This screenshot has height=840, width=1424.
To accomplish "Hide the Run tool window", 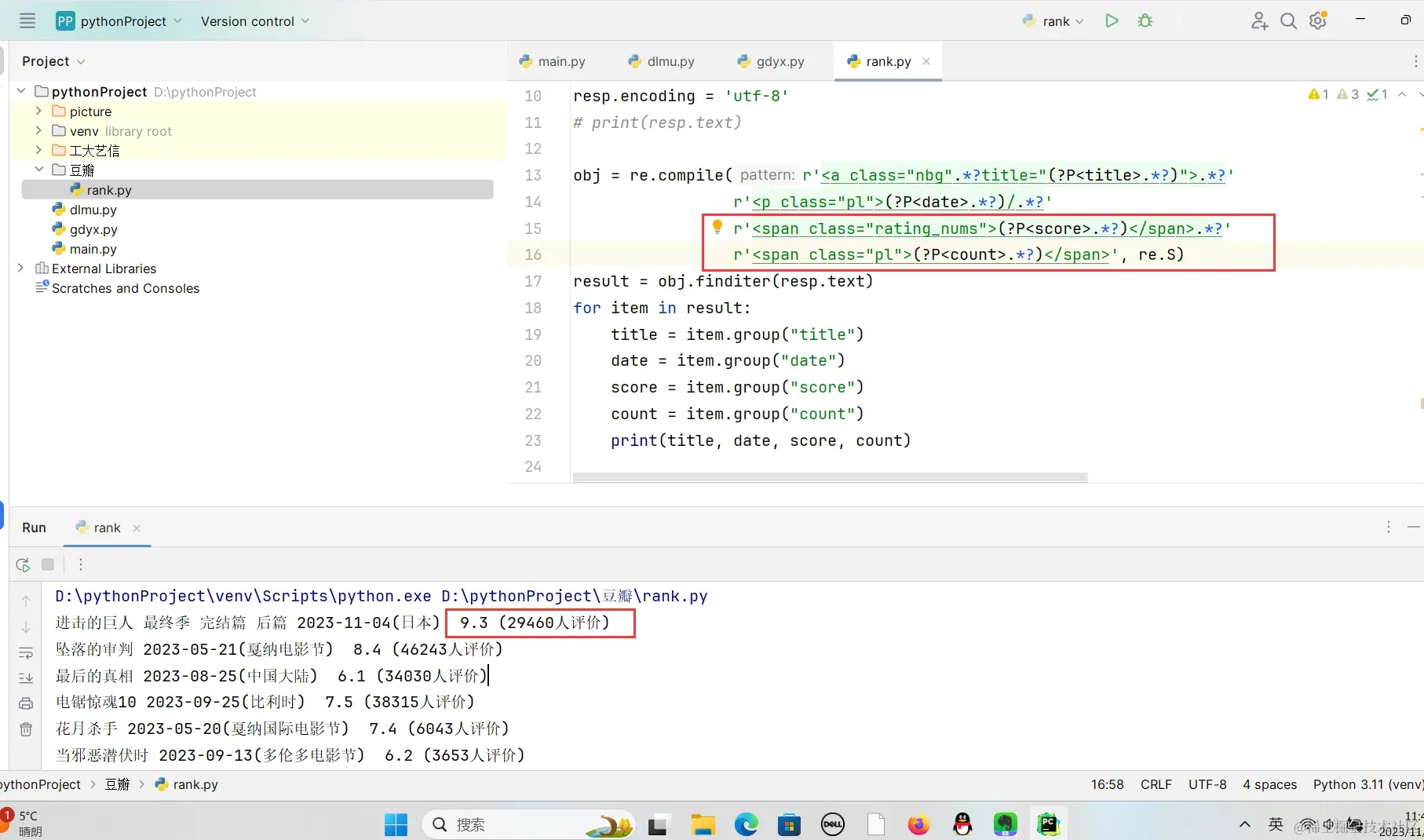I will tap(1414, 527).
